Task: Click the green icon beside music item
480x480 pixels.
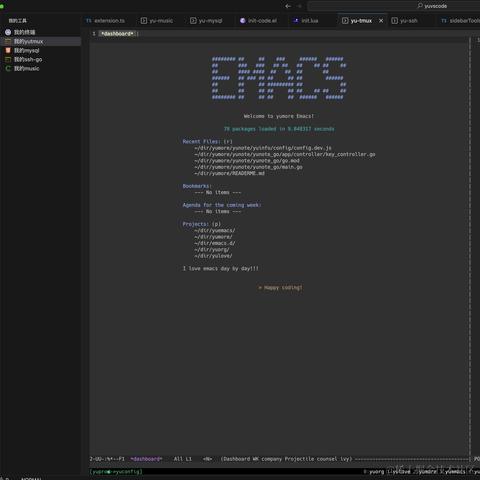Action: click(x=8, y=68)
